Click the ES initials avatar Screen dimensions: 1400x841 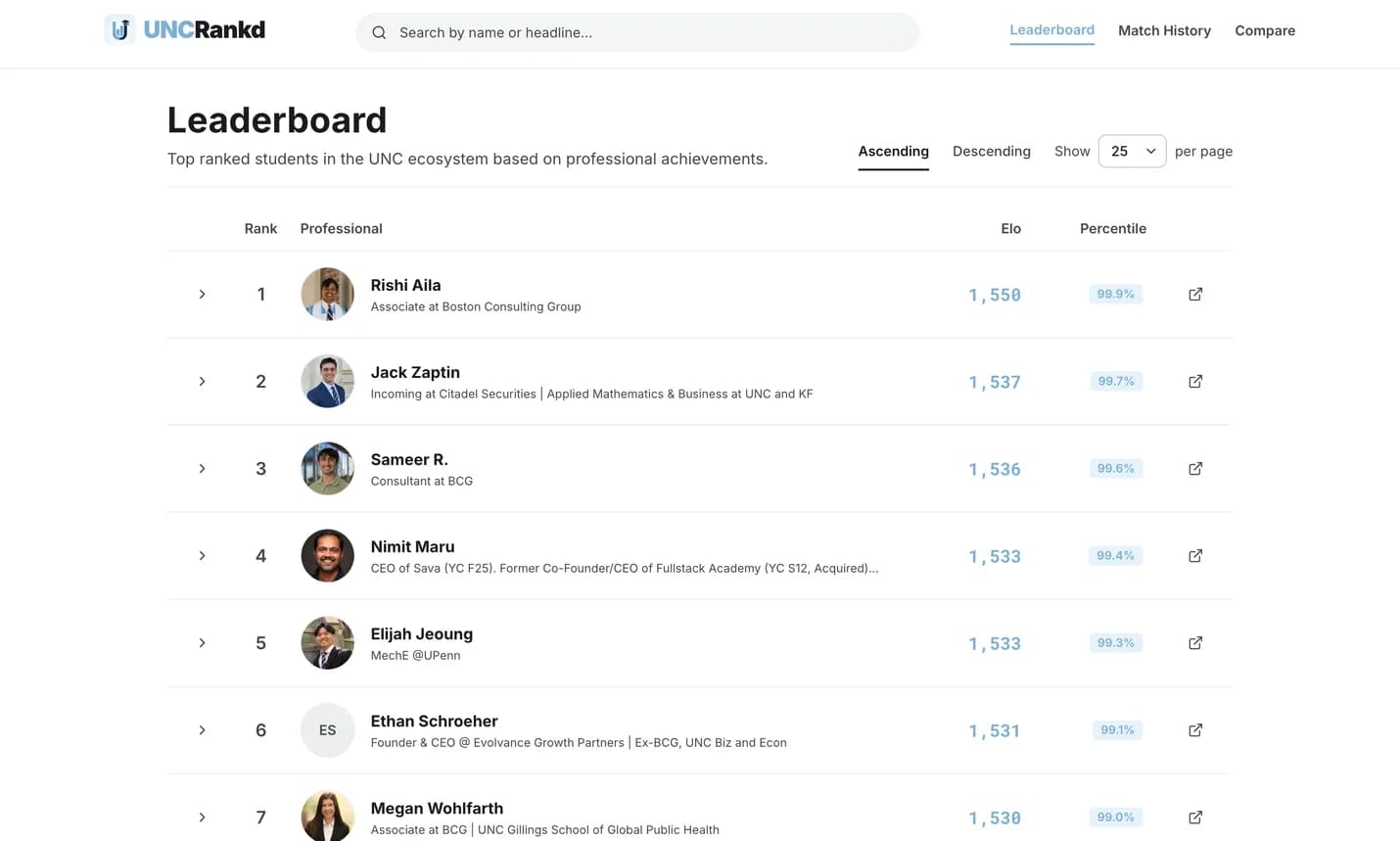[327, 729]
